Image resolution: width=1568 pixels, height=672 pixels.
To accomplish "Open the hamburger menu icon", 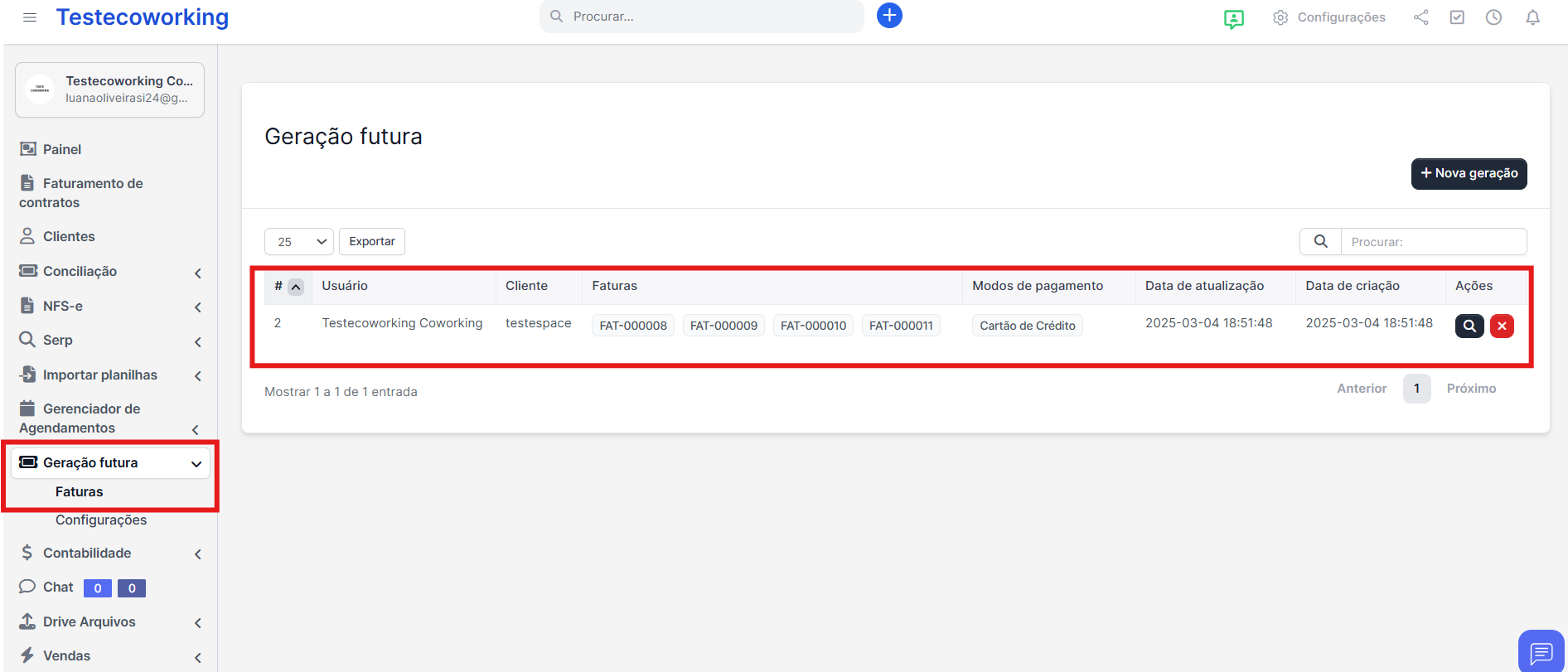I will point(30,17).
